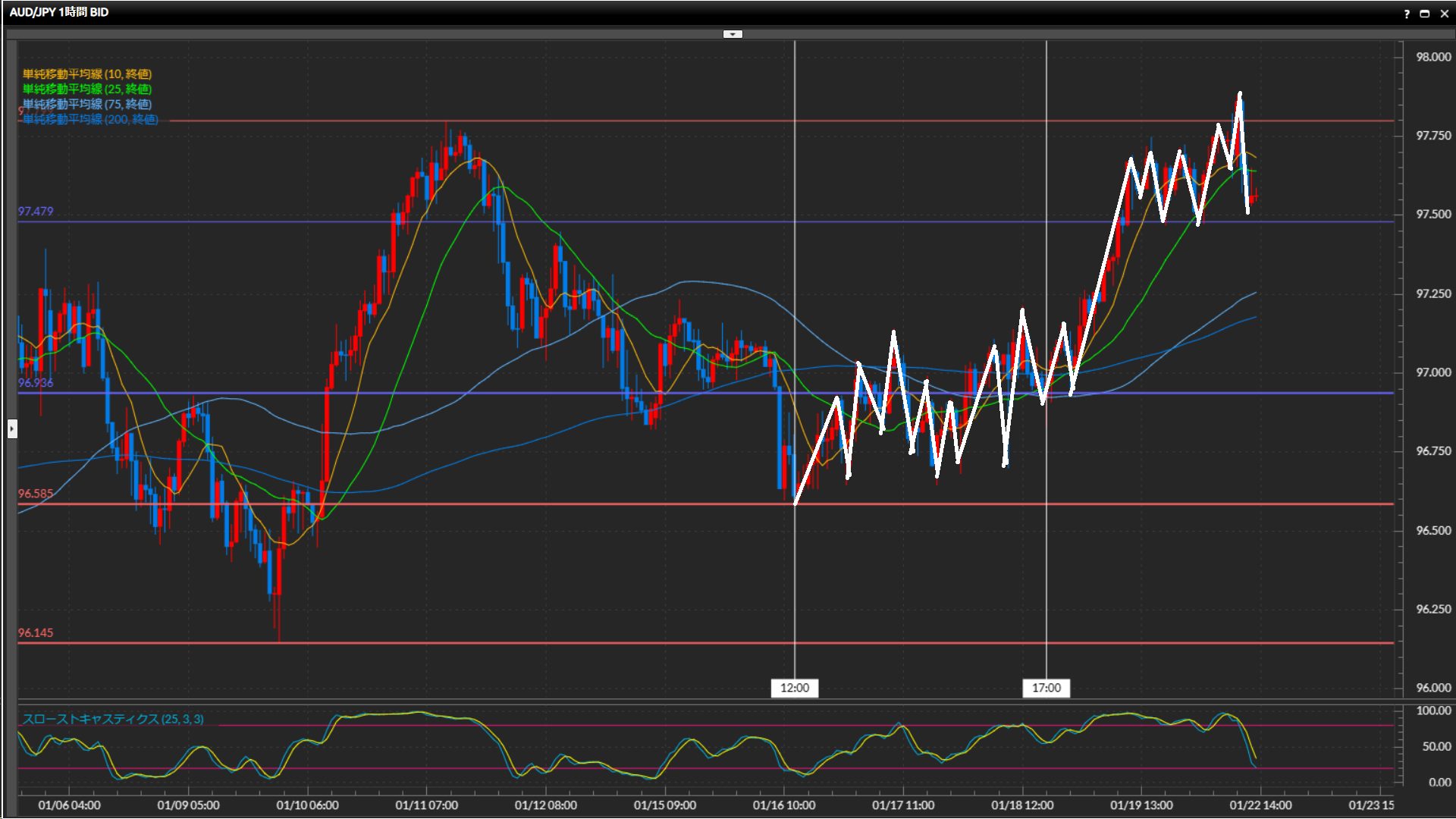This screenshot has height=819, width=1456.
Task: Select the 96.145 red line label
Action: [36, 633]
